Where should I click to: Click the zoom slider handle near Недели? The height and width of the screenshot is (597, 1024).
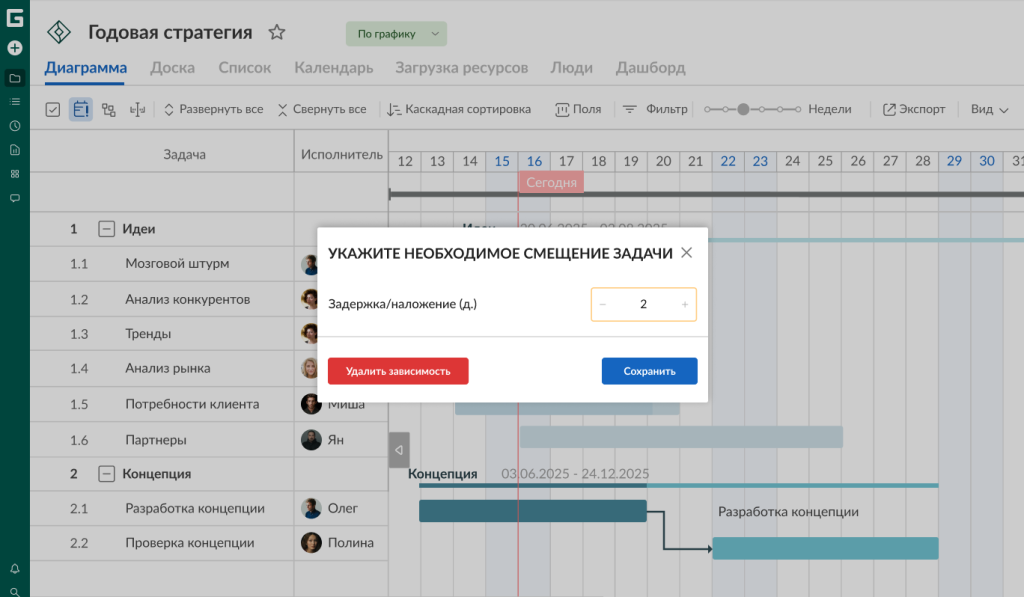[743, 110]
